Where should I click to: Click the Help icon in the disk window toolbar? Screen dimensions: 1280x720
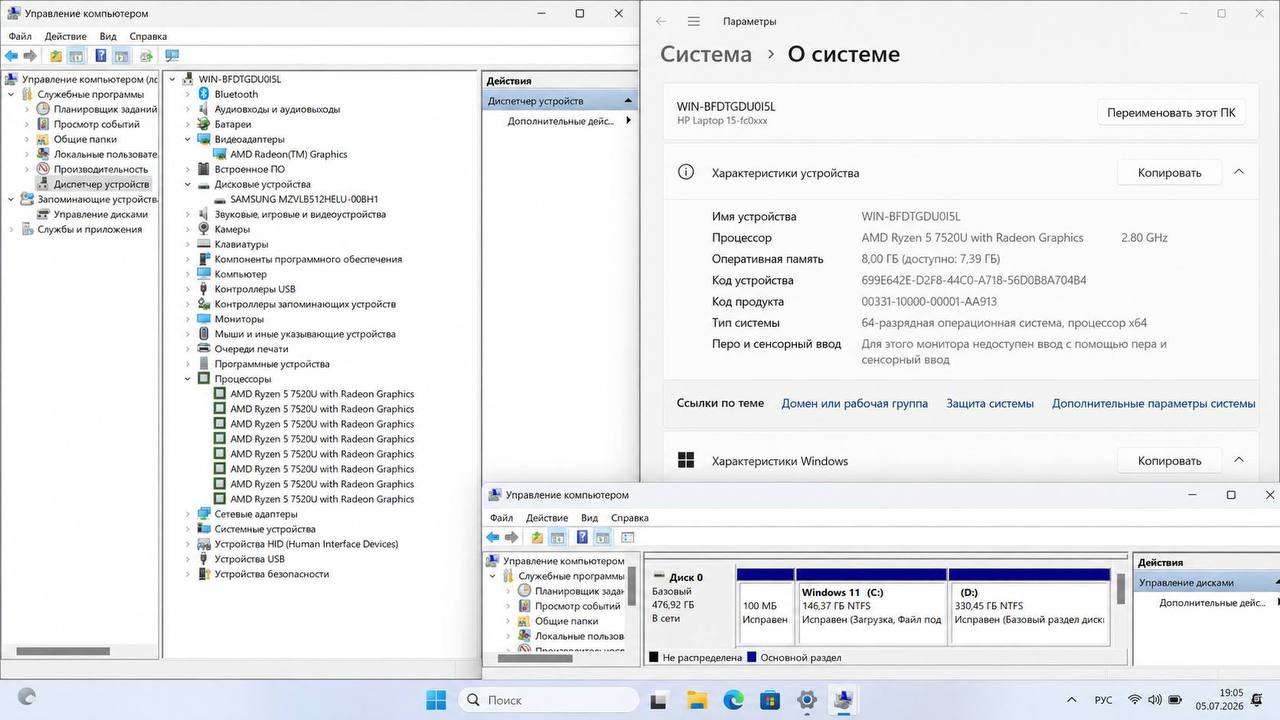point(582,537)
